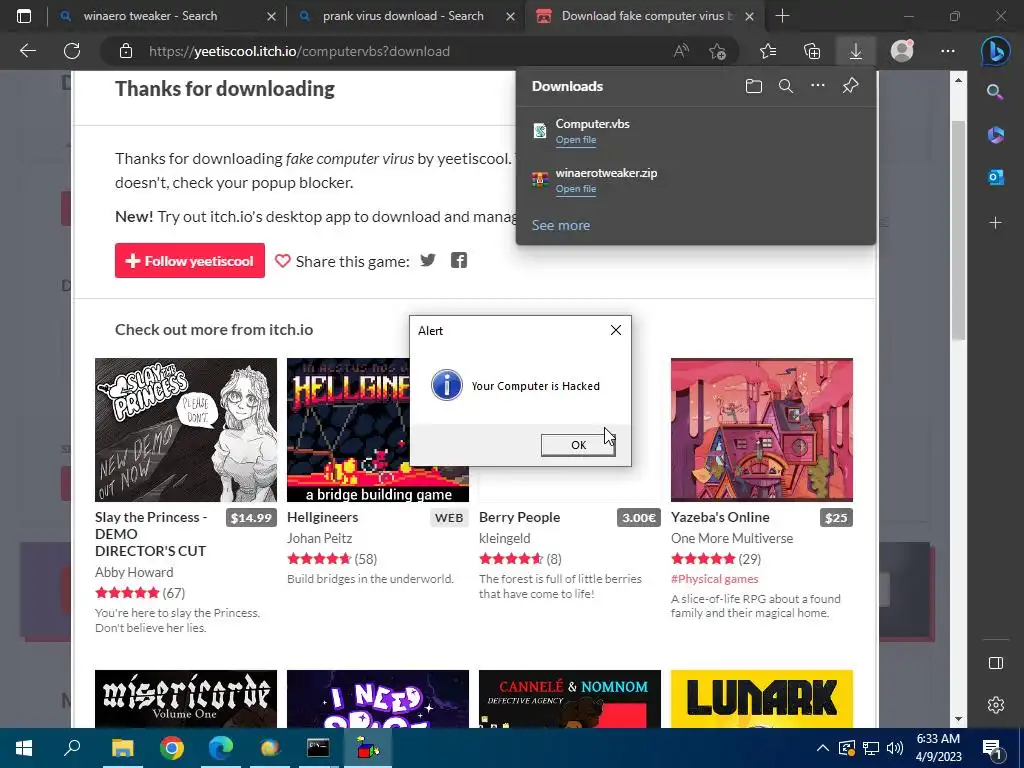Open Edge Settings and more menu

pos(948,51)
